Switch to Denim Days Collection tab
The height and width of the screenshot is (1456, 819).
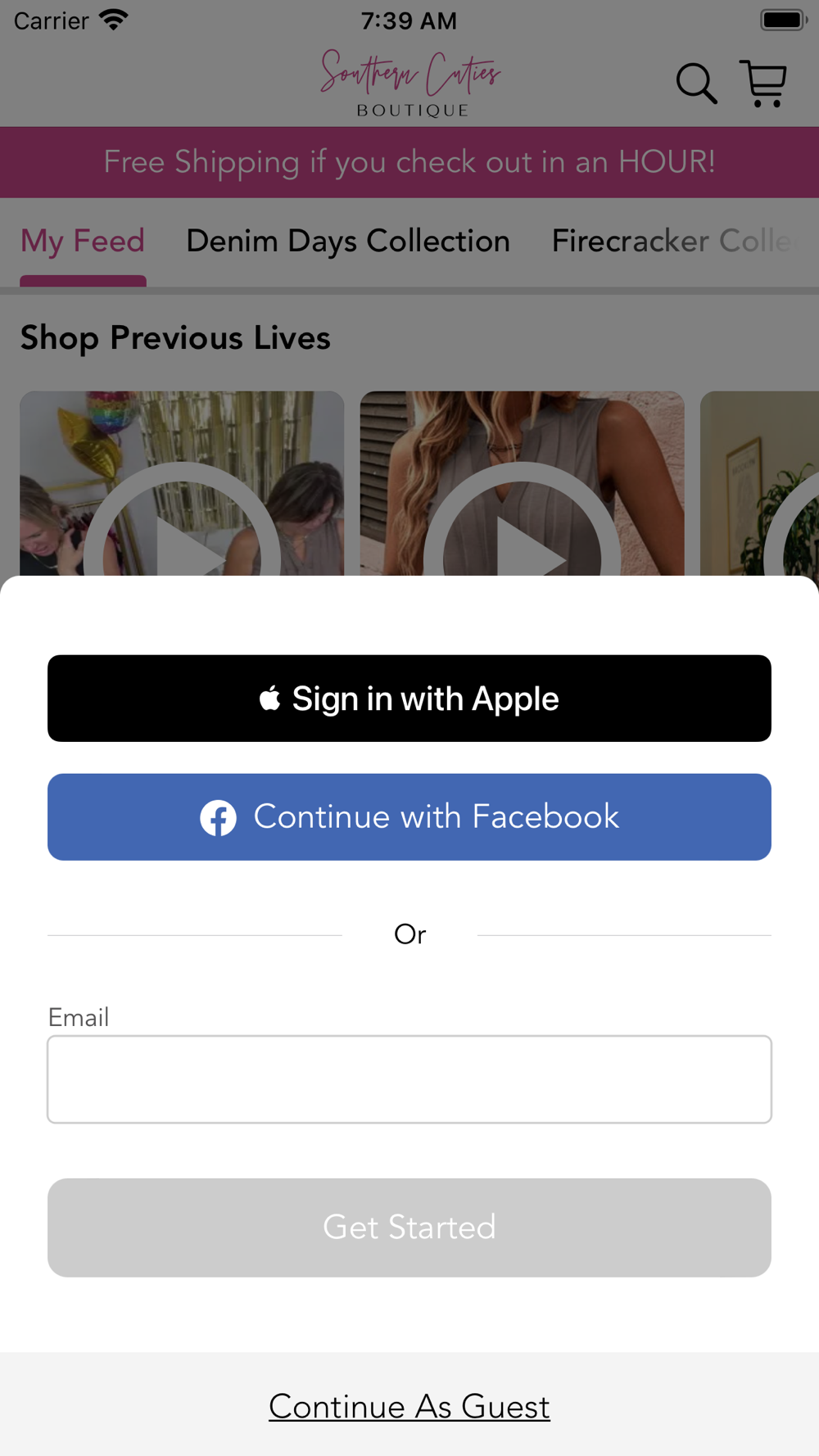348,242
